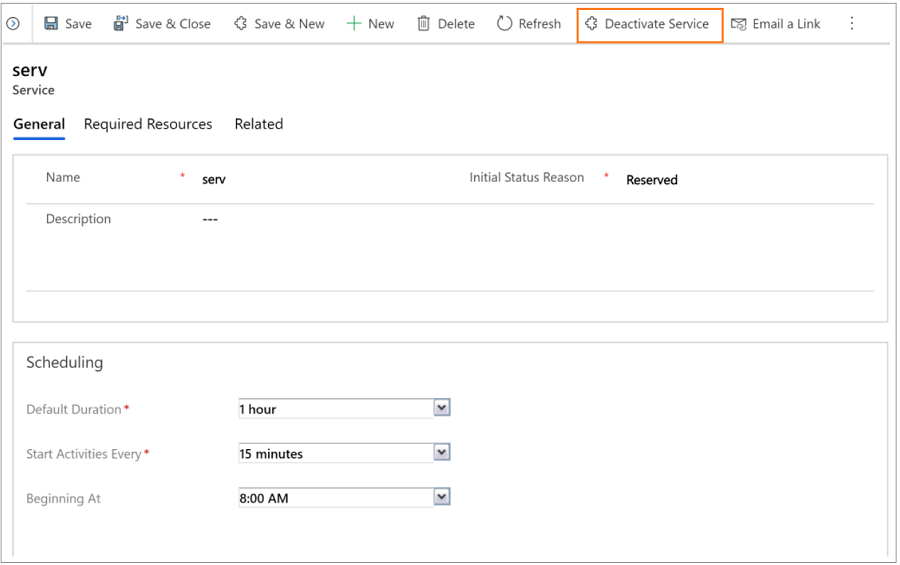Viewport: 900px width, 565px height.
Task: Click the Refresh circular arrow icon
Action: coord(504,24)
